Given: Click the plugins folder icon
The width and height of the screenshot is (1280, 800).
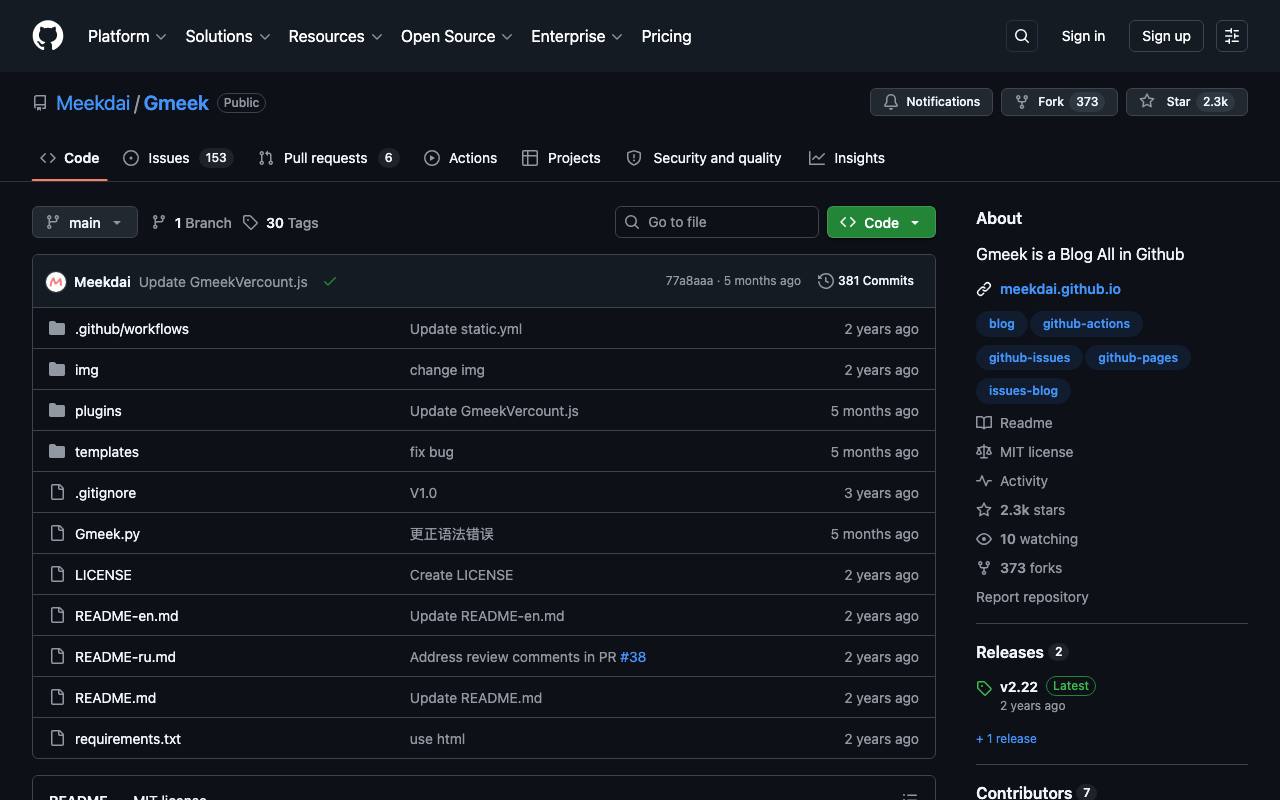Looking at the screenshot, I should pyautogui.click(x=57, y=410).
